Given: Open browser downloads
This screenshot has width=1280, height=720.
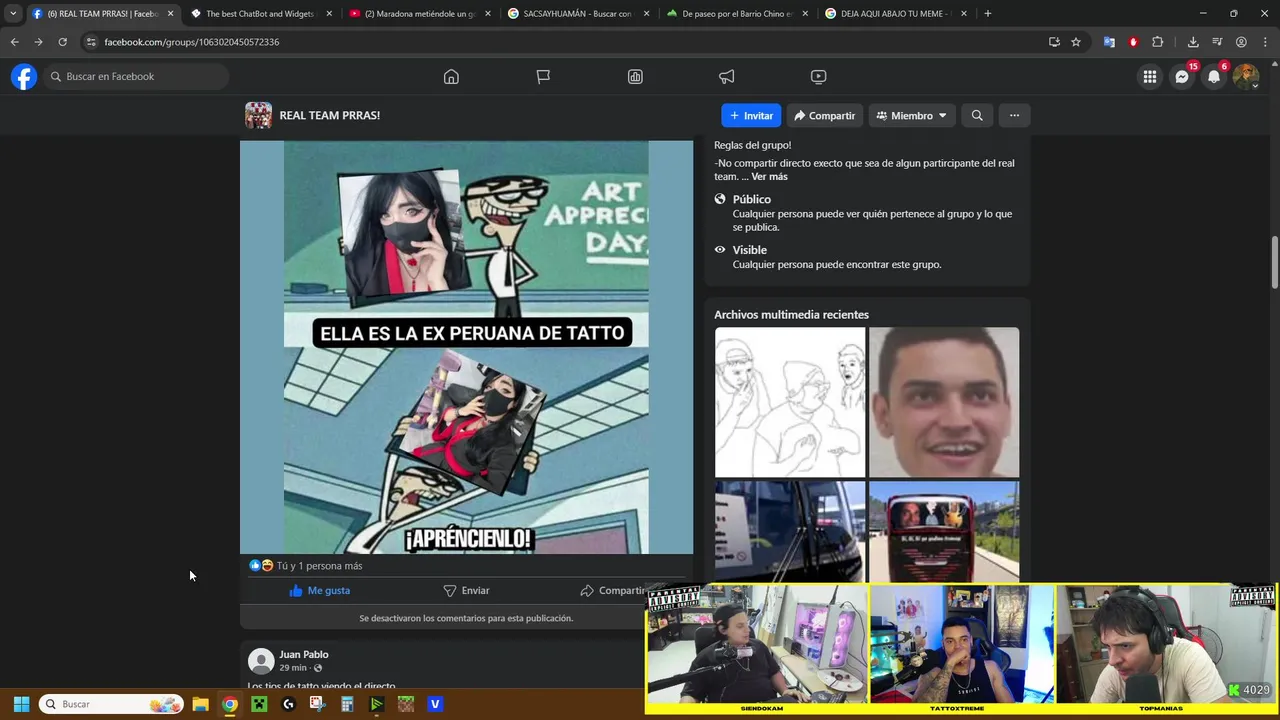Looking at the screenshot, I should pyautogui.click(x=1193, y=42).
